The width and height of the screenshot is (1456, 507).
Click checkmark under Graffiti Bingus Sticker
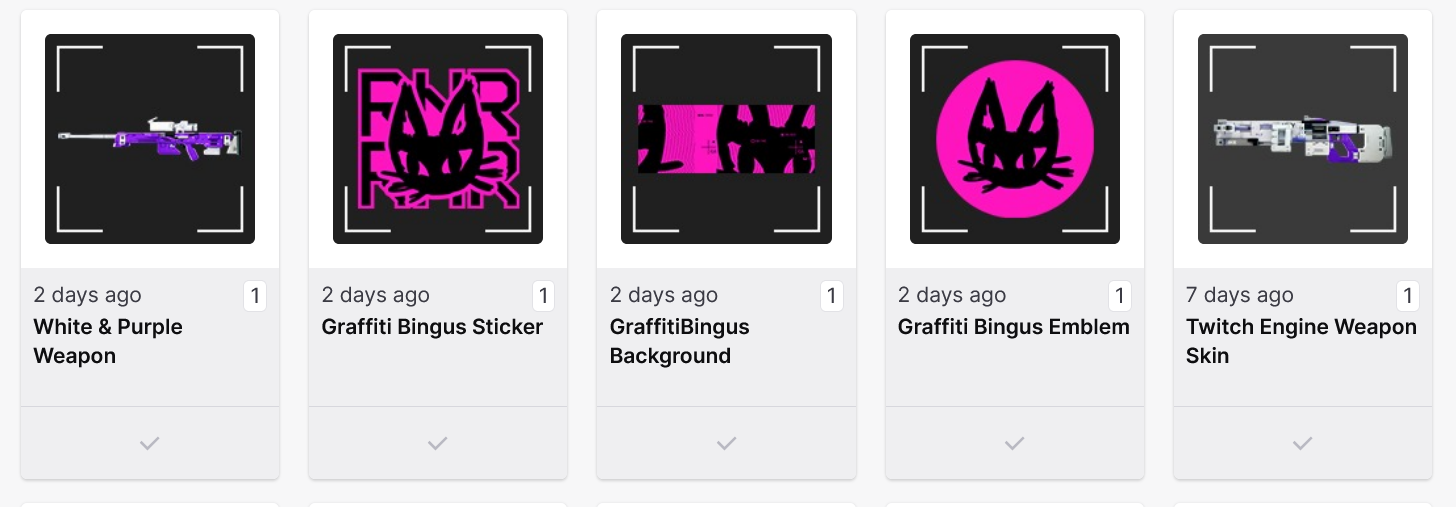[x=438, y=443]
